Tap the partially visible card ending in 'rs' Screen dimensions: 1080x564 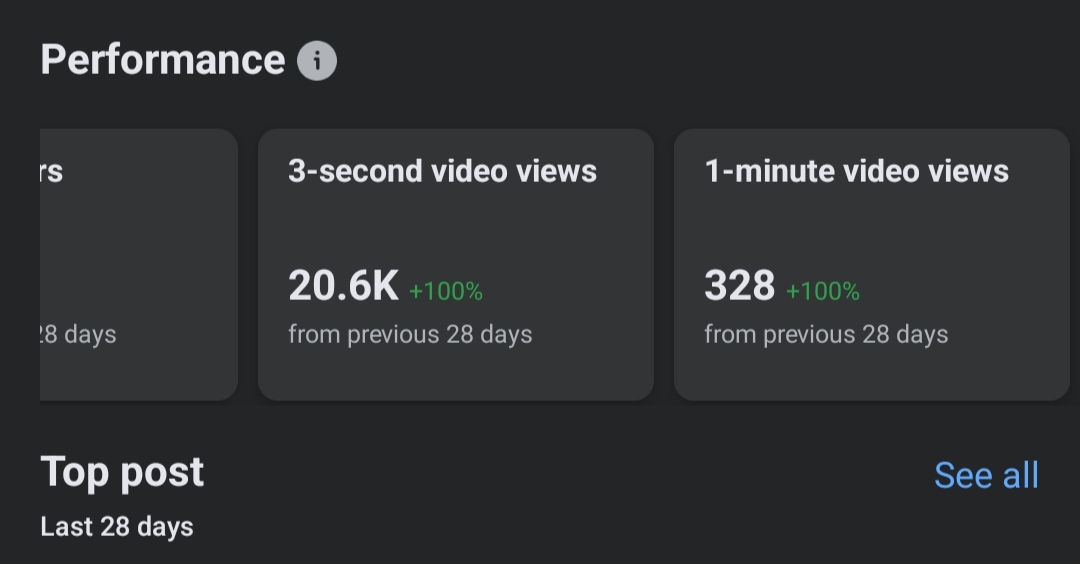click(138, 264)
